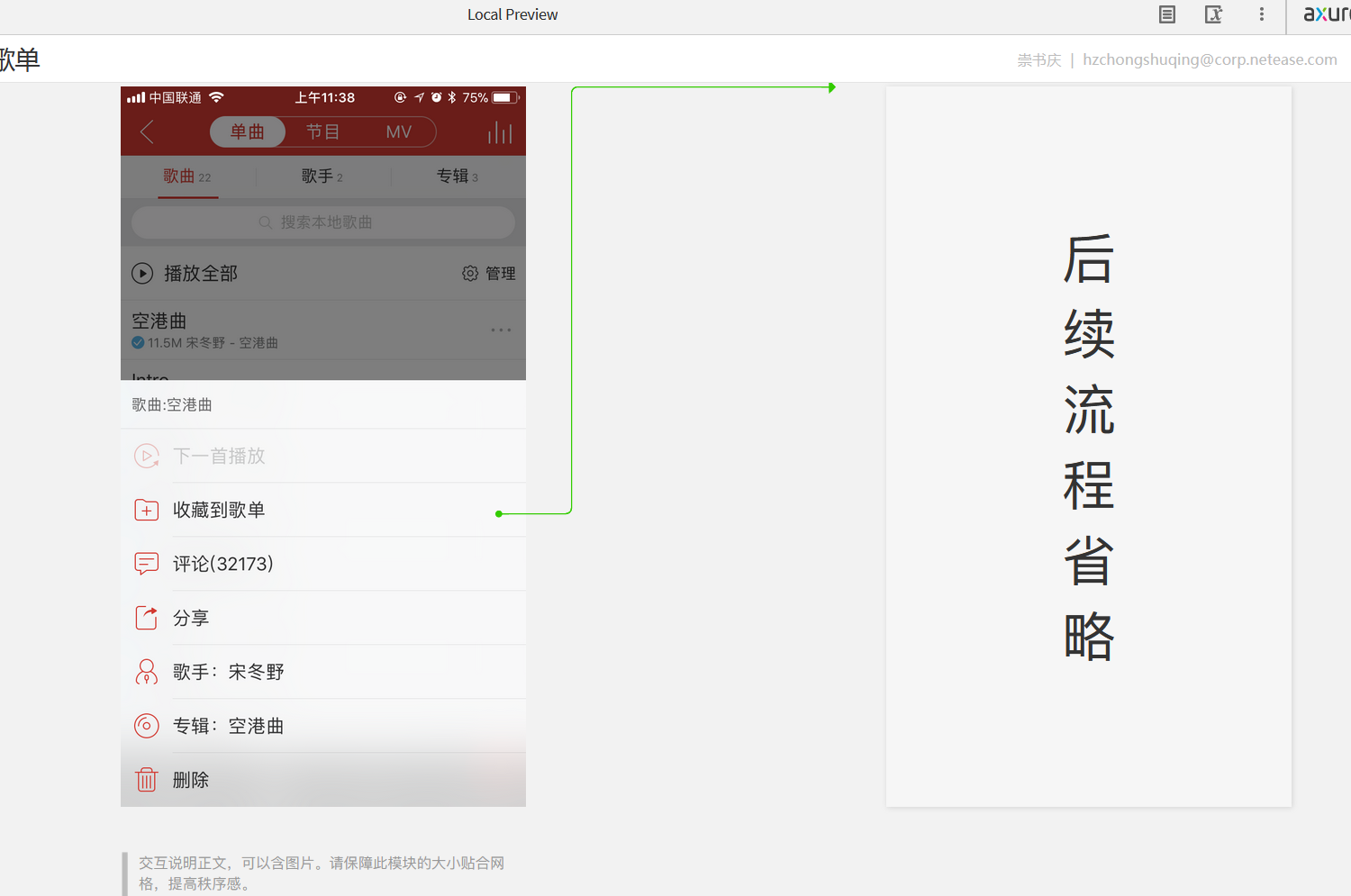This screenshot has width=1351, height=896.
Task: Tap the 管理 gear icon
Action: pyautogui.click(x=470, y=273)
